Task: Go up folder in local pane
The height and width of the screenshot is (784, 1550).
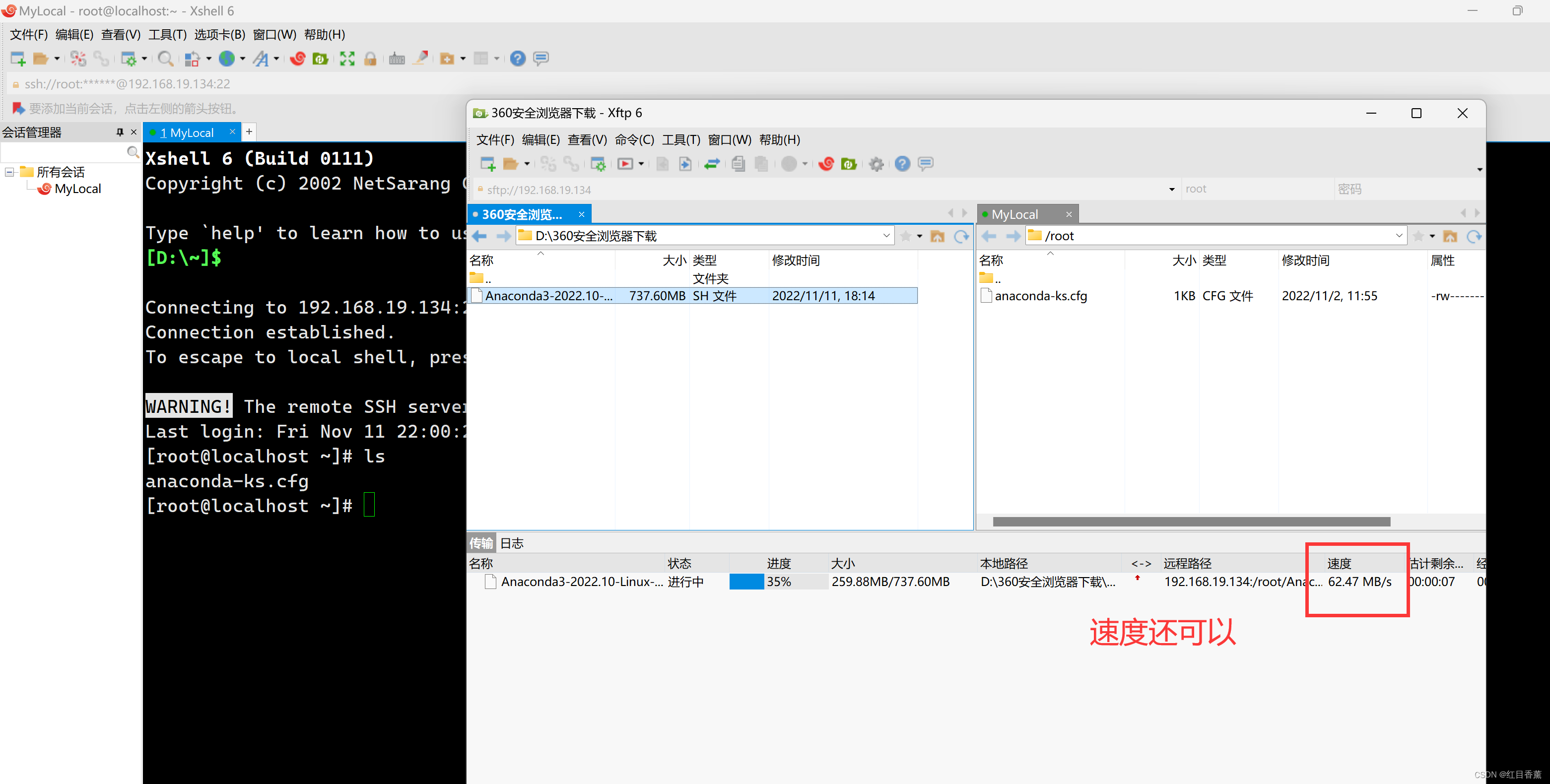Action: click(938, 236)
